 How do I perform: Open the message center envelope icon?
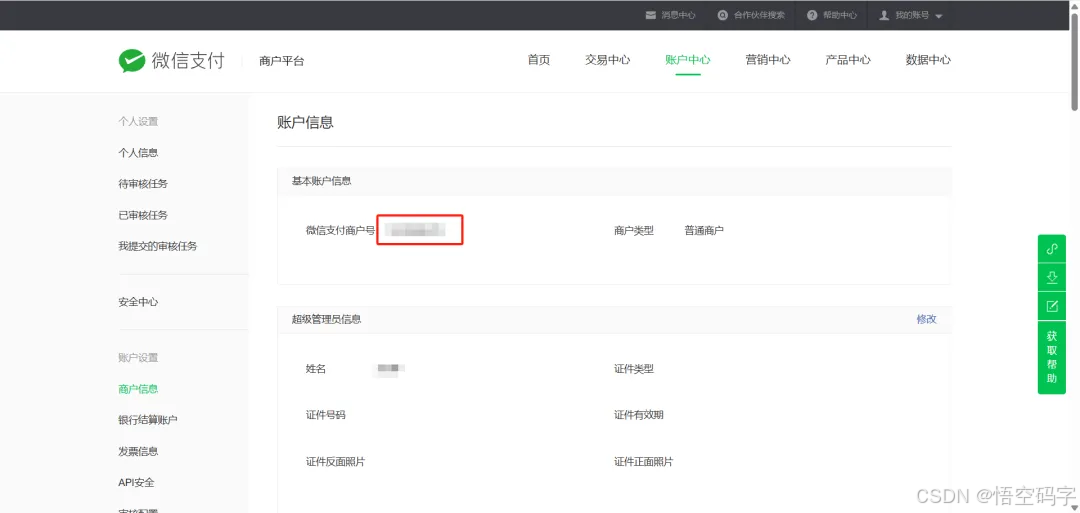tap(650, 15)
